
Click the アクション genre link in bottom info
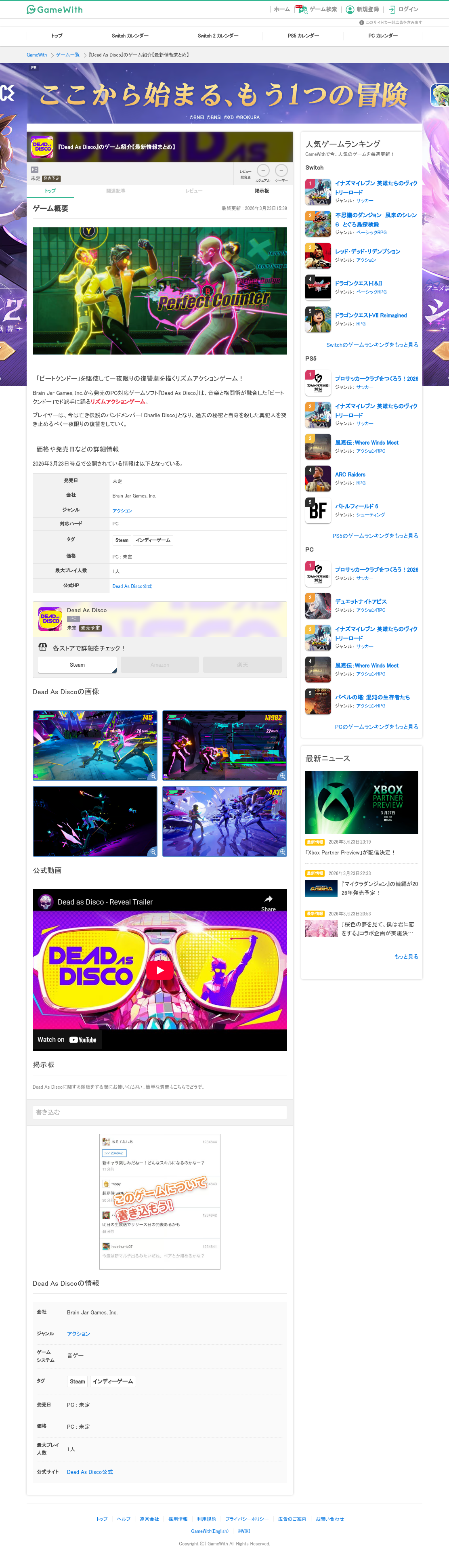coord(78,1334)
